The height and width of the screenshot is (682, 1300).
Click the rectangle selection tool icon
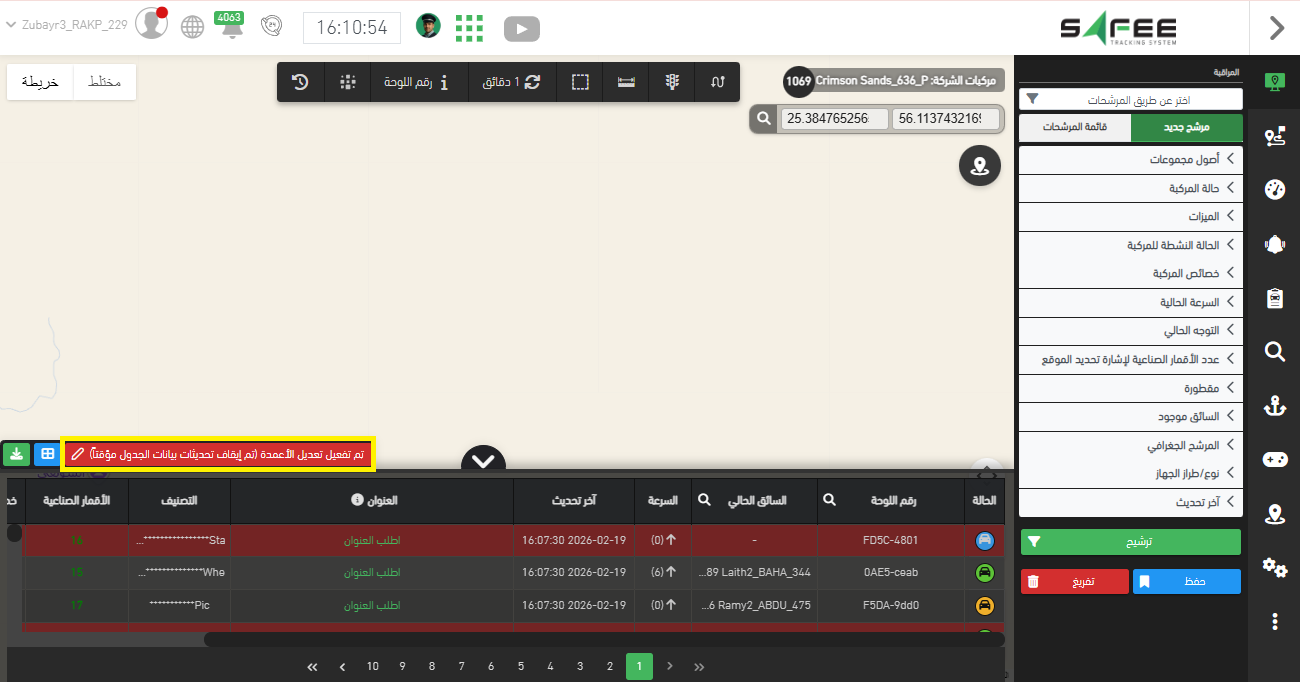(x=580, y=82)
